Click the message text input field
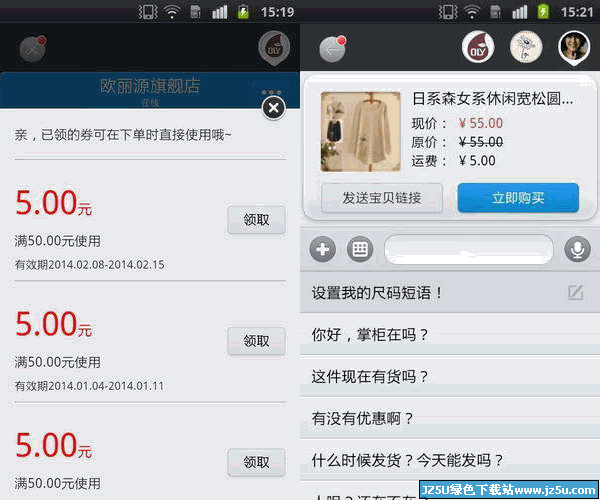602x502 pixels. click(468, 250)
